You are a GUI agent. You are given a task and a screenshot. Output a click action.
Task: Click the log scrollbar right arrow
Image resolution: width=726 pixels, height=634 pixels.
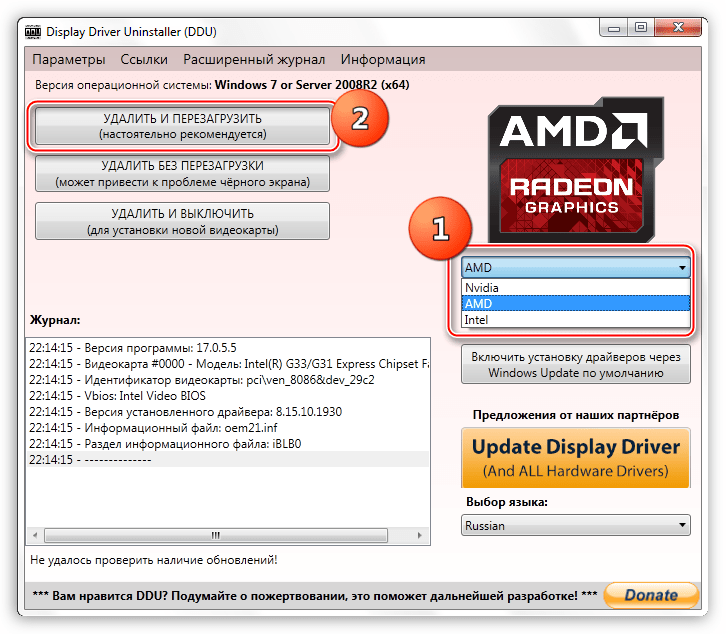point(419,535)
